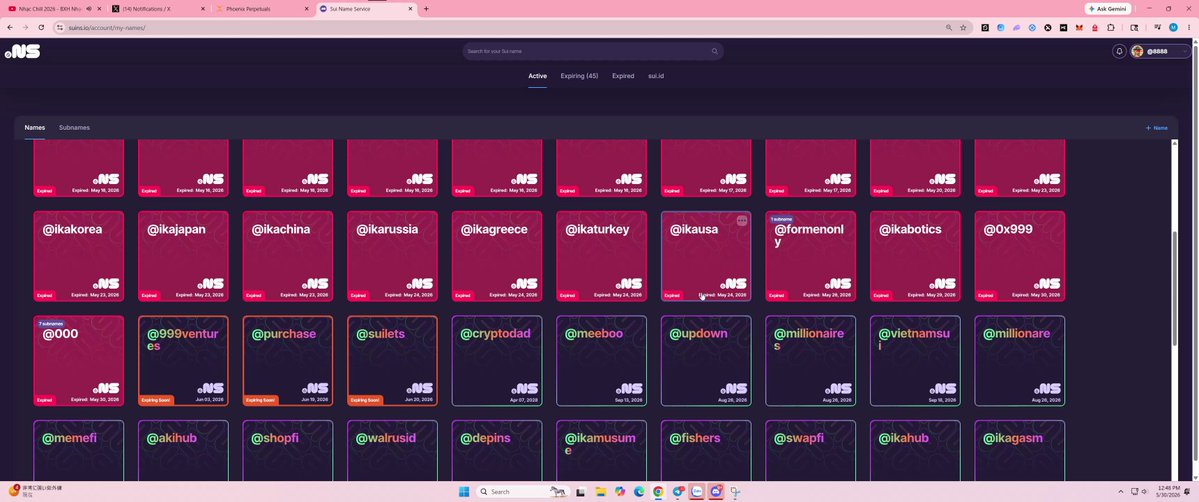
Task: Open the sui.id tab
Action: point(656,76)
